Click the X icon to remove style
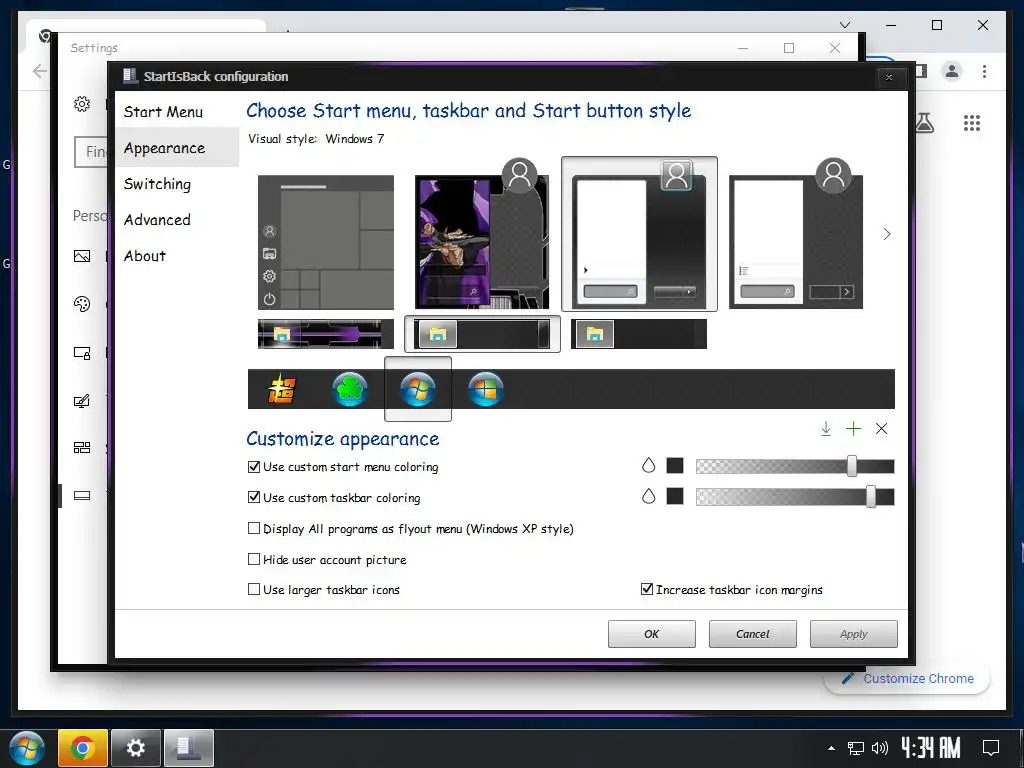Screen dimensions: 1024x768 [882, 429]
